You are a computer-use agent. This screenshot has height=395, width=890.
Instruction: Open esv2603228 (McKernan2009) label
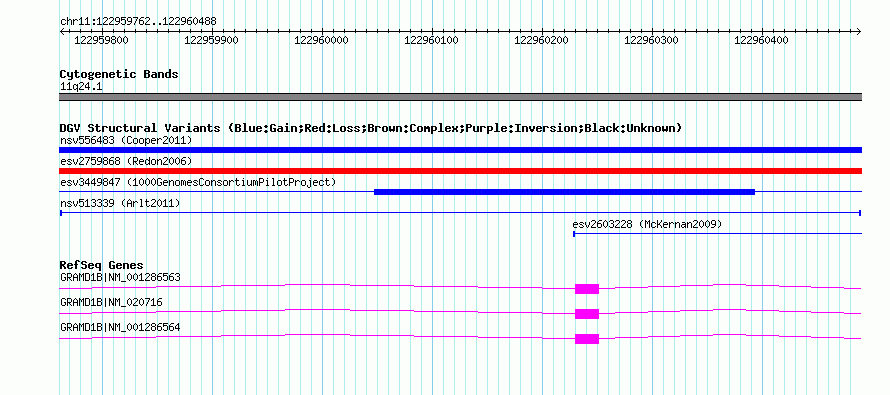point(647,224)
